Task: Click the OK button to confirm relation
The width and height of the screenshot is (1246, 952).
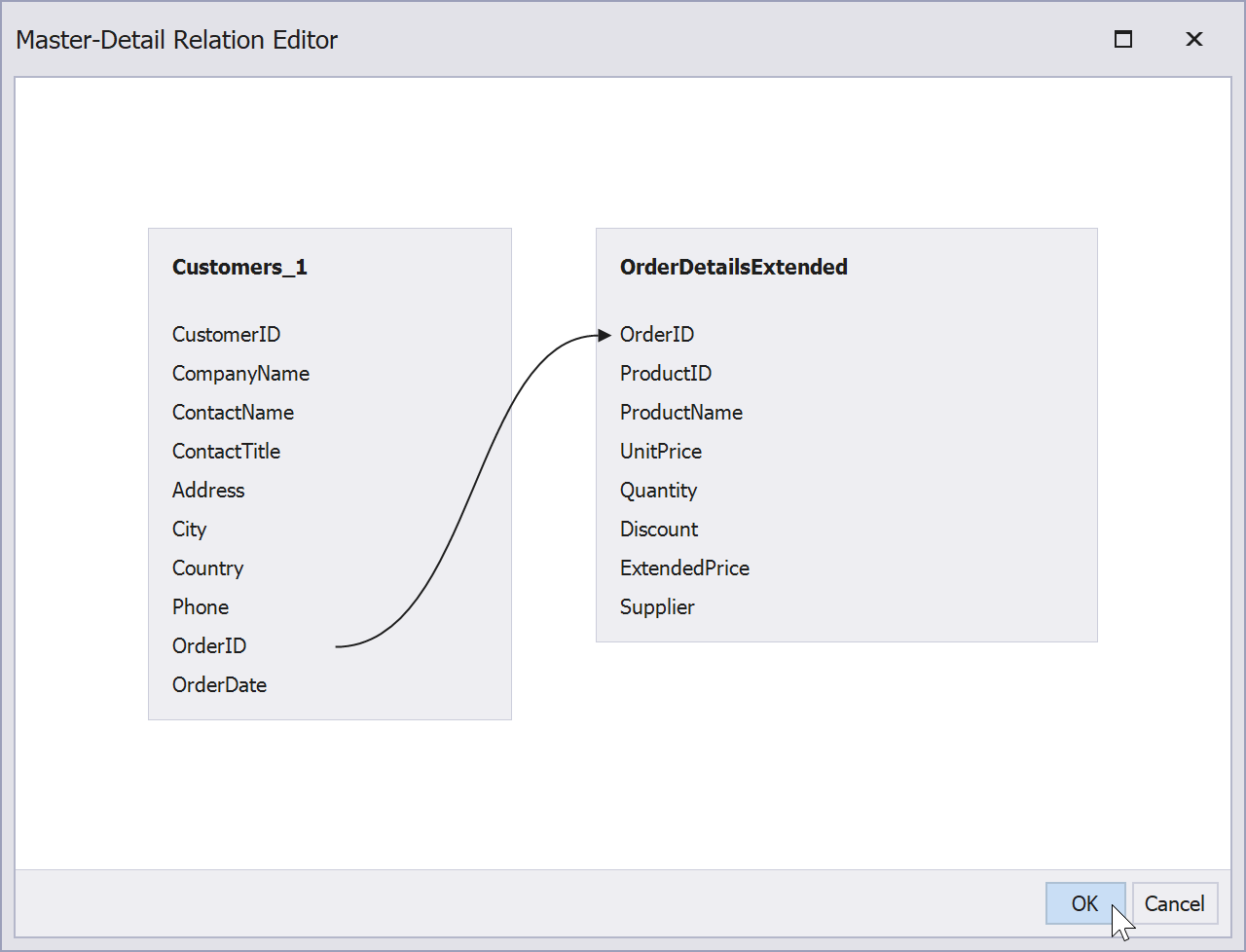Action: point(1084,903)
